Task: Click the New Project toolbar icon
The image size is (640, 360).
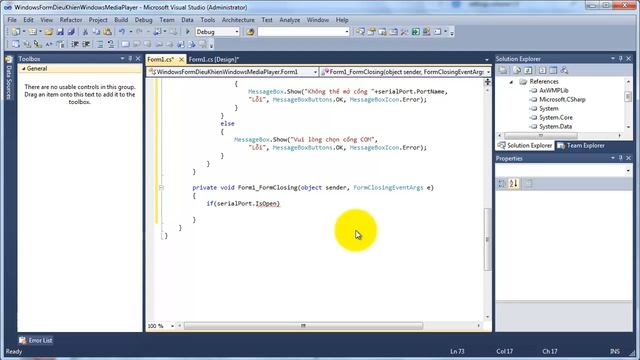Action: click(x=16, y=31)
